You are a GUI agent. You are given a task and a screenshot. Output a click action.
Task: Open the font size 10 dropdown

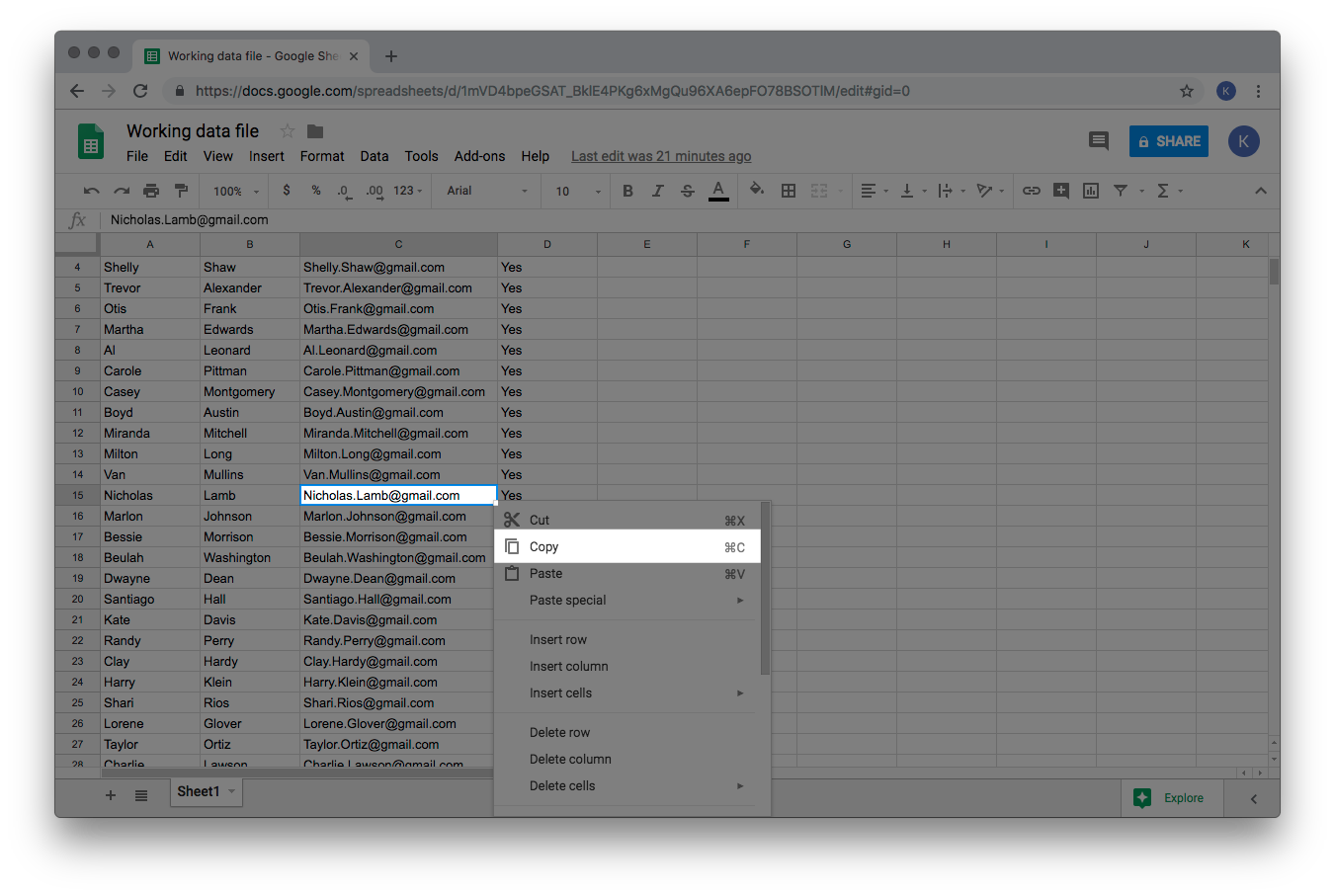(x=578, y=192)
